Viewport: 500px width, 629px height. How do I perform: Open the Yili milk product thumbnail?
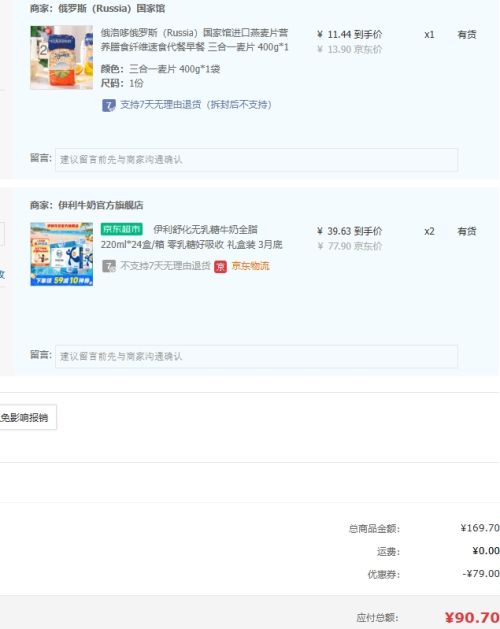(x=61, y=254)
